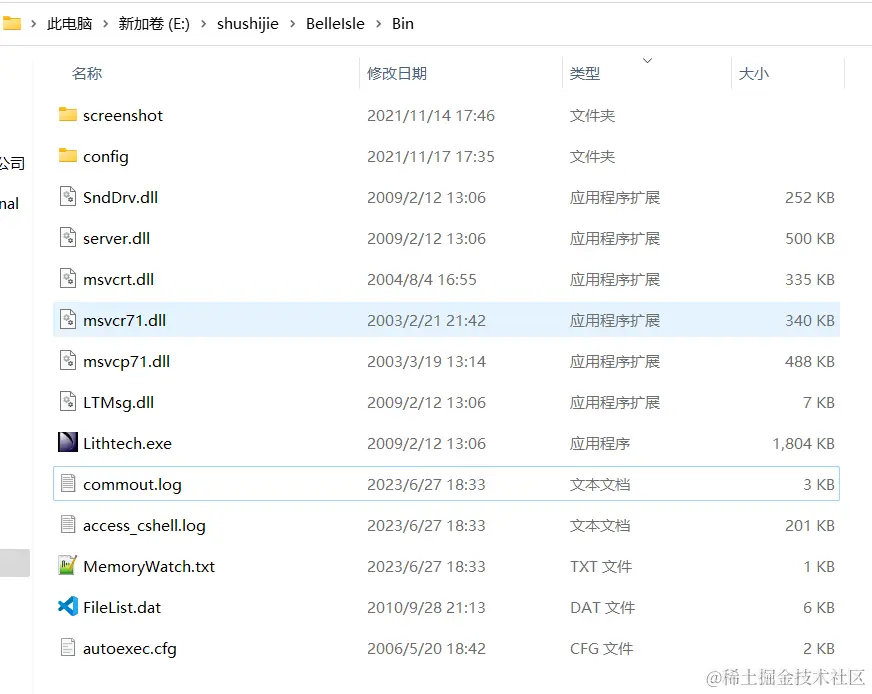Click the 应用程序 type of Lithtech.exe
Screen dimensions: 872x694
600,444
